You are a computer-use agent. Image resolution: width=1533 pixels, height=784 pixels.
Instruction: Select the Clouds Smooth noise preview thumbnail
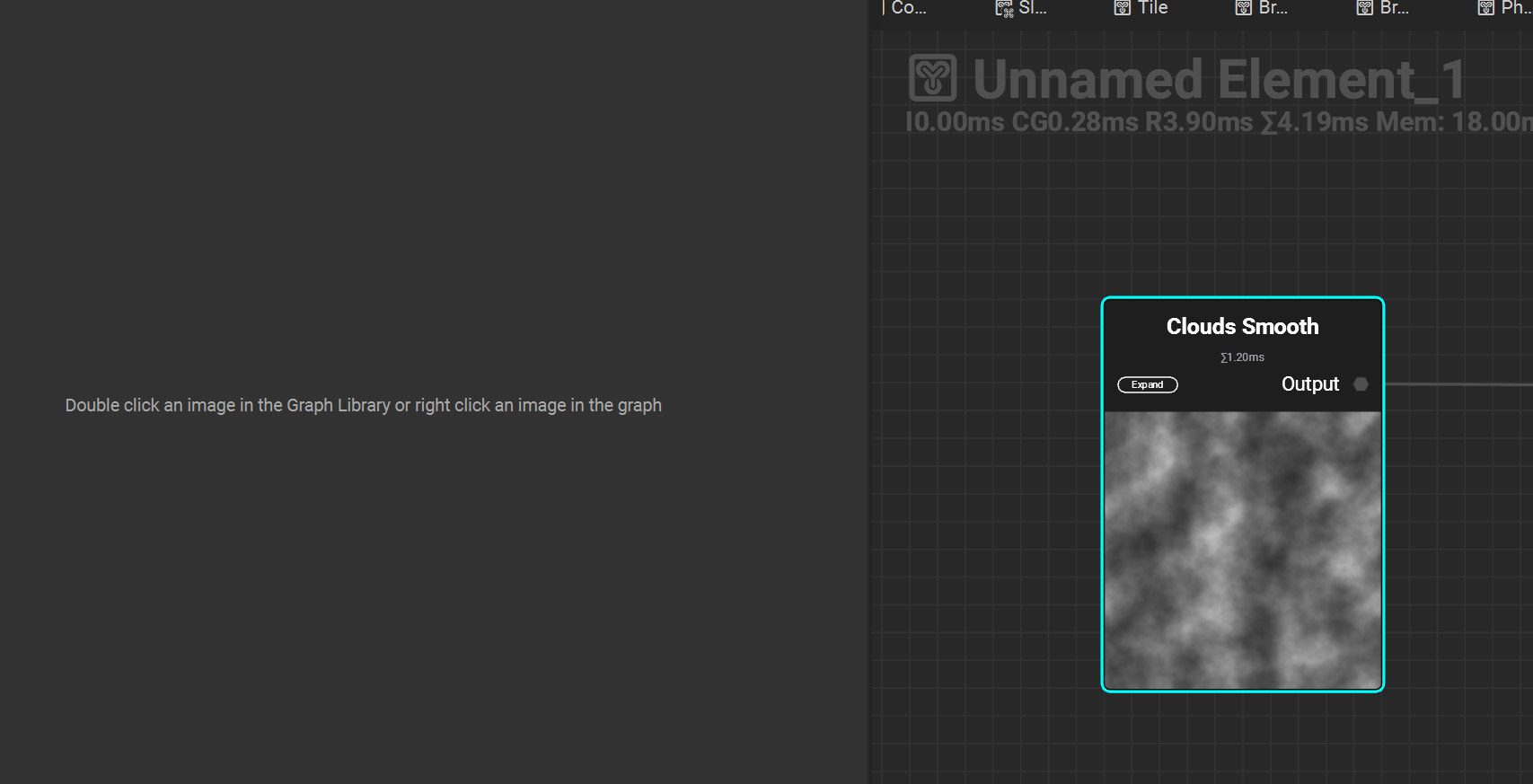(x=1242, y=551)
